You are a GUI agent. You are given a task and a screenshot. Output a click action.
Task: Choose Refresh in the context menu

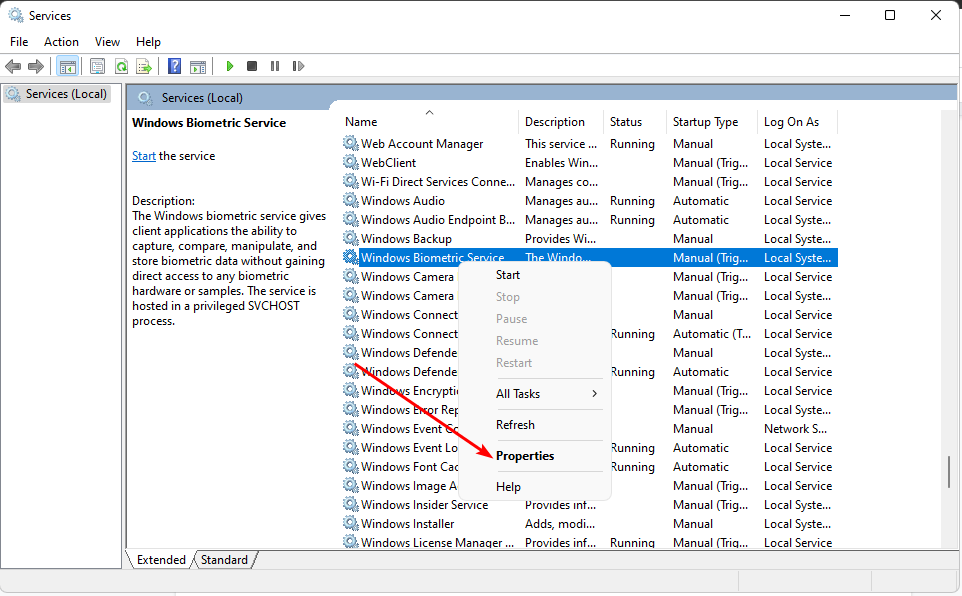[x=534, y=425]
